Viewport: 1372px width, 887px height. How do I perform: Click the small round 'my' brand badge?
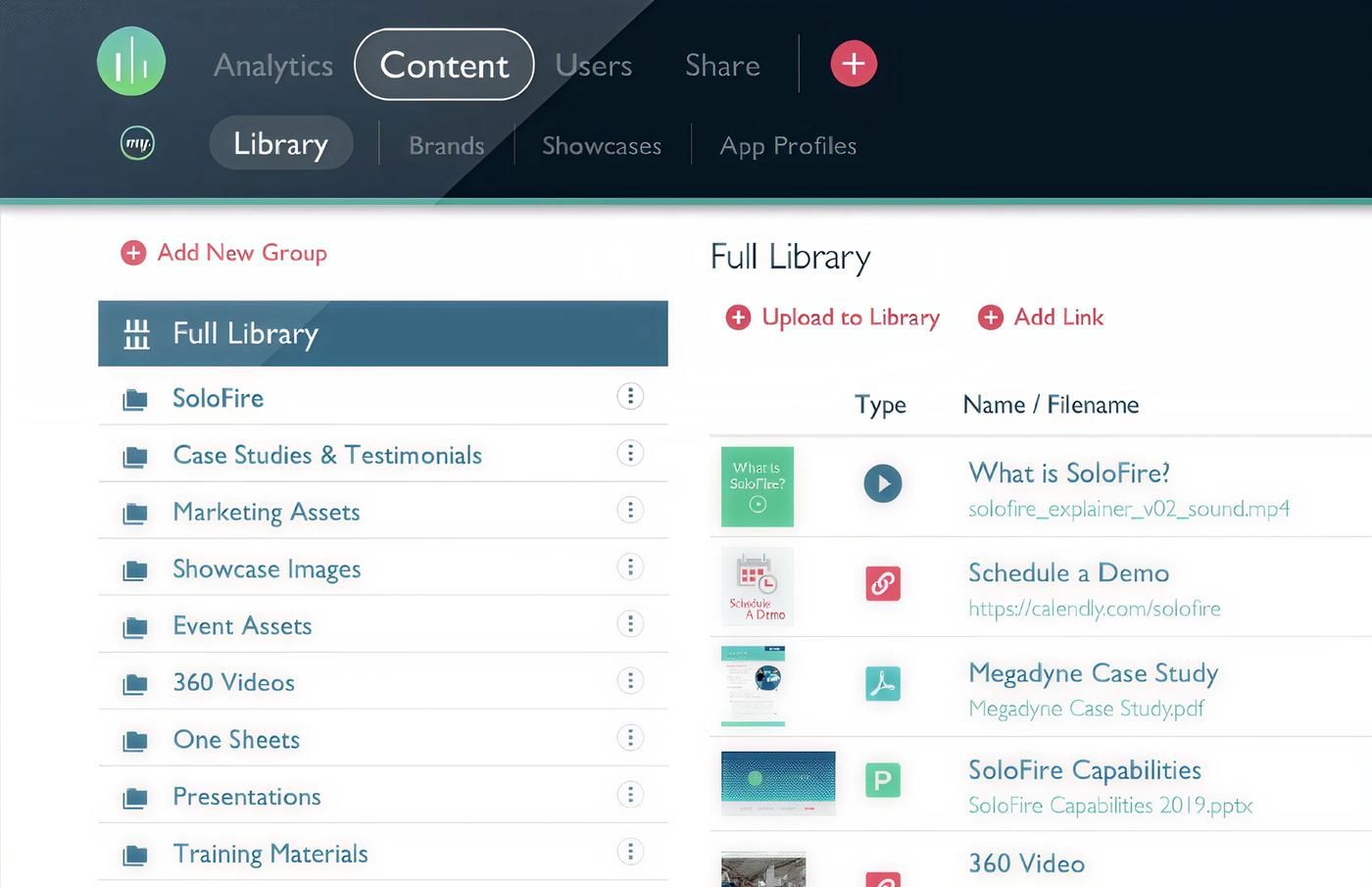point(137,143)
